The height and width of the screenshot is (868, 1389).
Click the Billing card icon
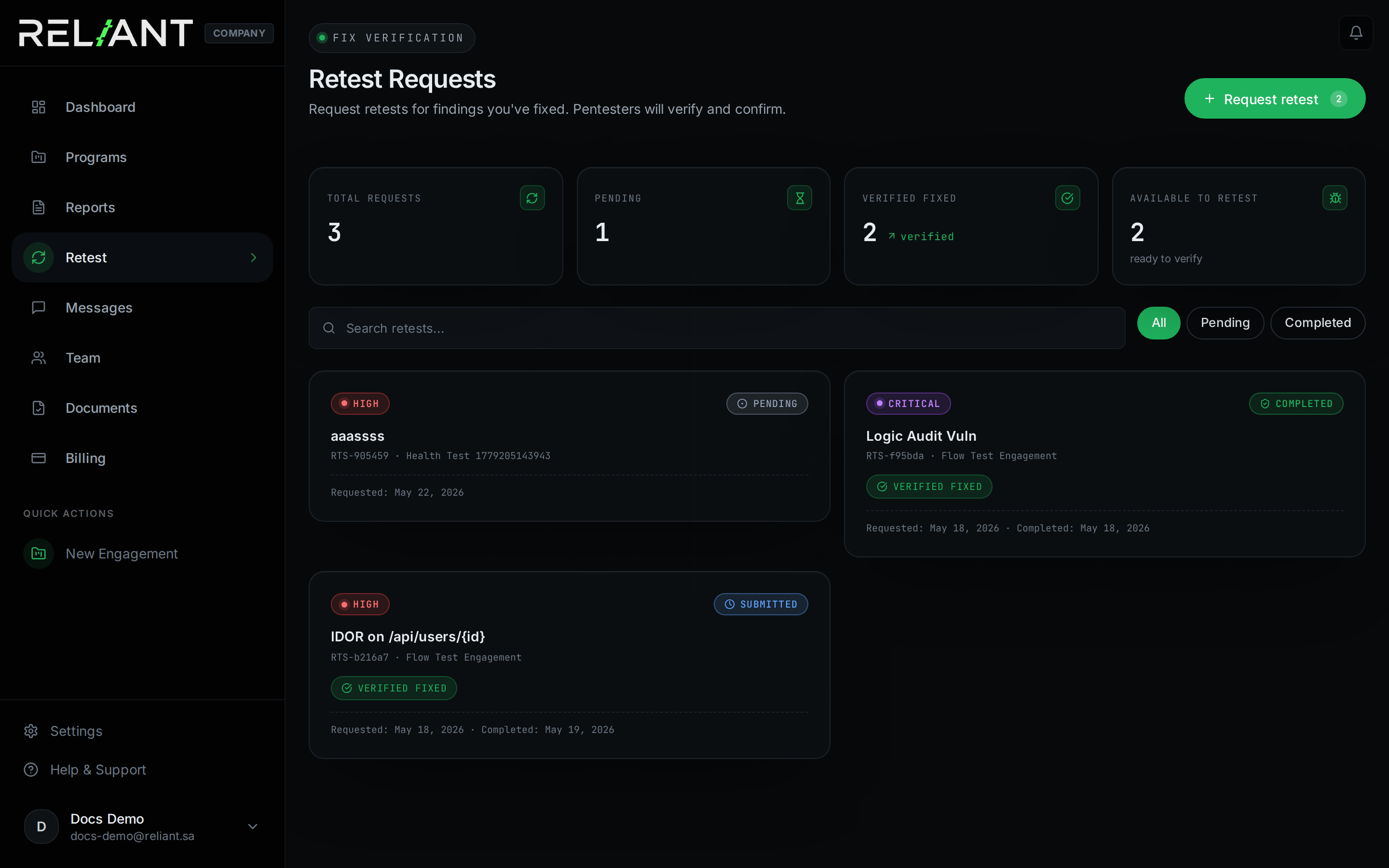coord(39,458)
